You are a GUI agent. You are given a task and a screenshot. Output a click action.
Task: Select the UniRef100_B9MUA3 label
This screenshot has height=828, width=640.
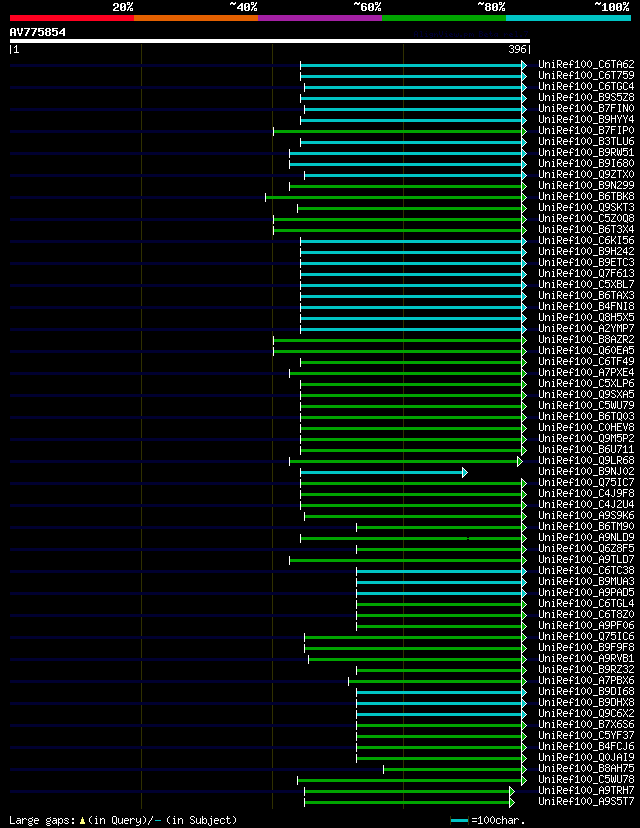click(586, 581)
